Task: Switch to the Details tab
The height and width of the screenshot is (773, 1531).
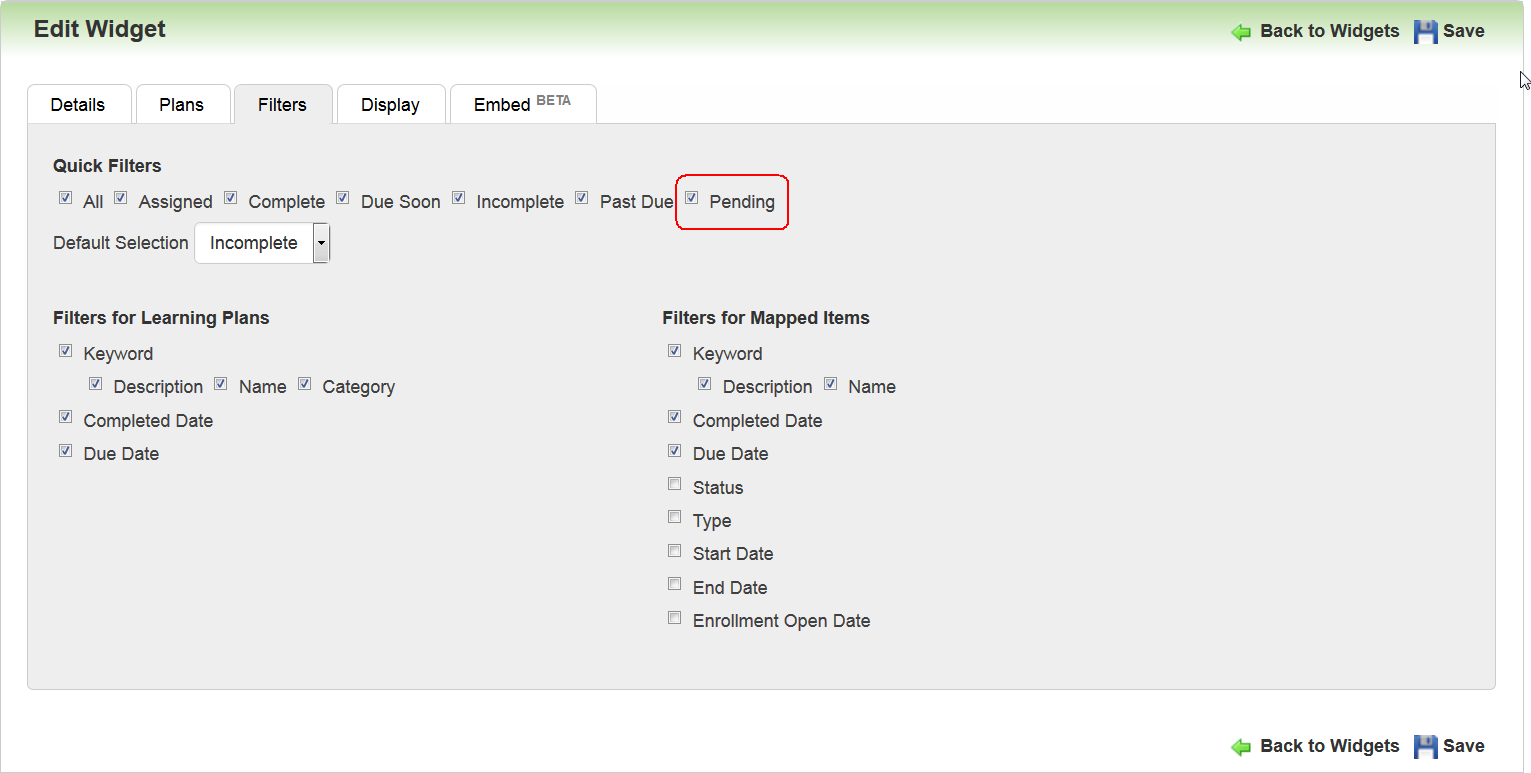Action: tap(78, 105)
